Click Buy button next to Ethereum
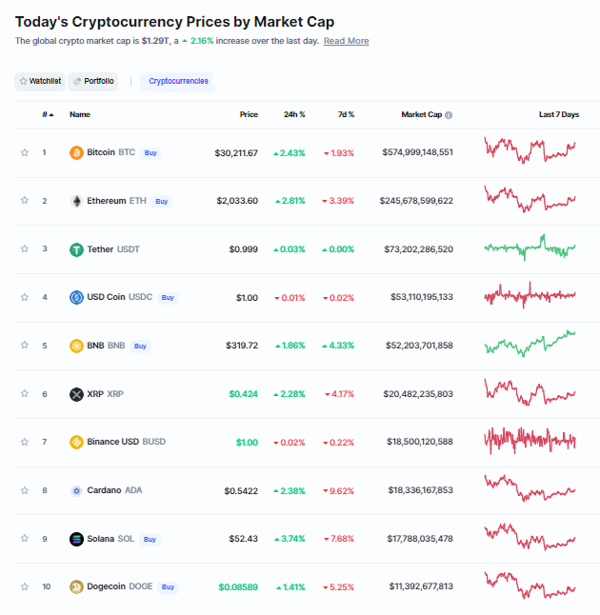Image resolution: width=600 pixels, height=615 pixels. 162,201
